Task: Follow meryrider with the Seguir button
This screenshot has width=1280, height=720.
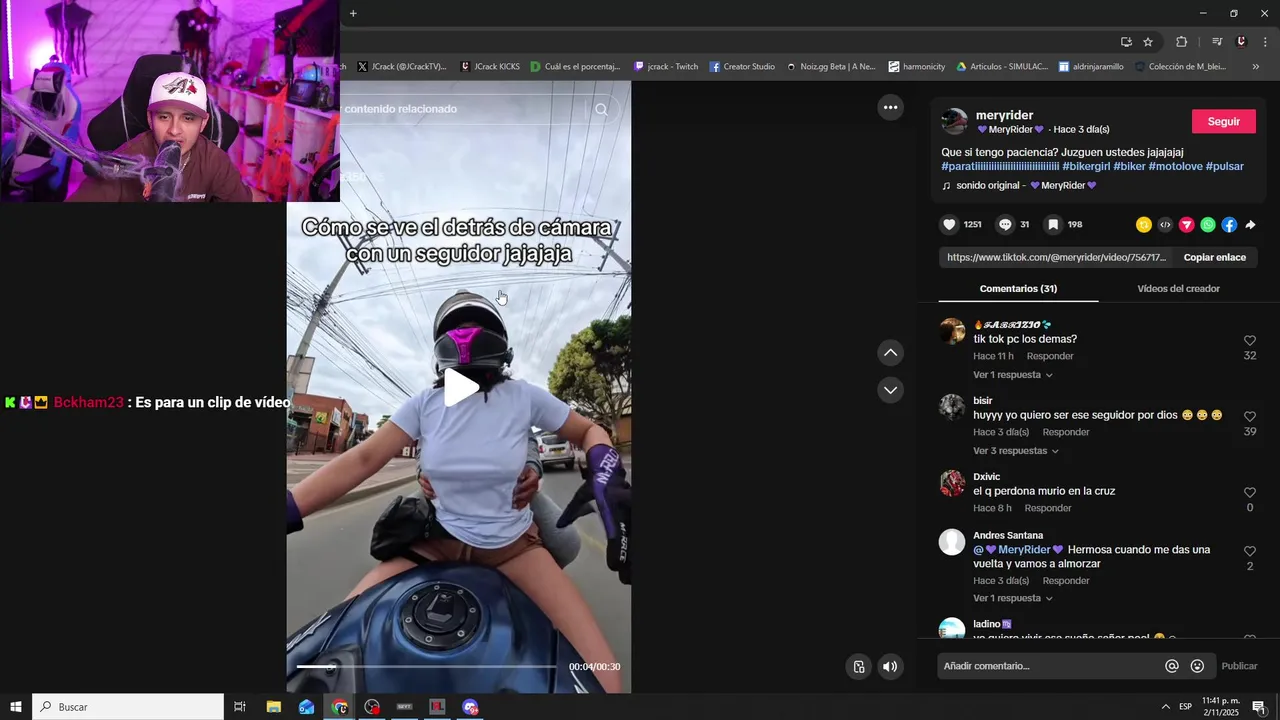Action: (x=1223, y=121)
